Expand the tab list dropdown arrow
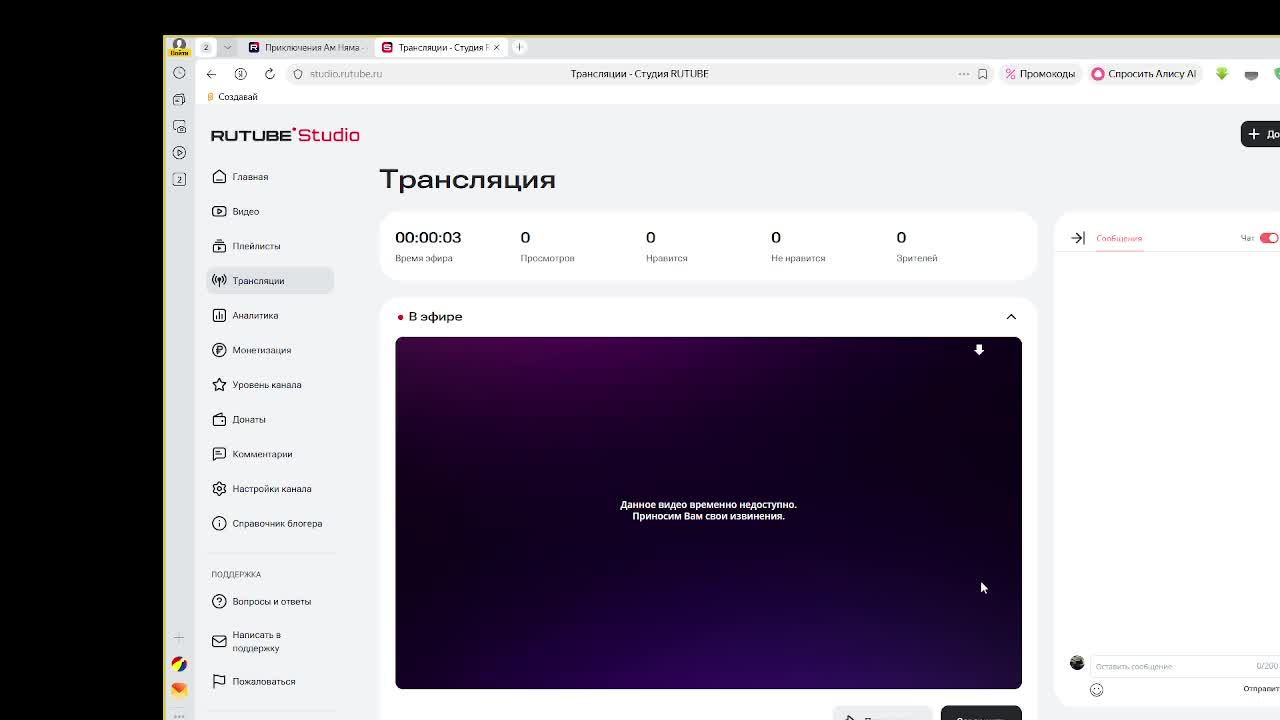 (227, 47)
